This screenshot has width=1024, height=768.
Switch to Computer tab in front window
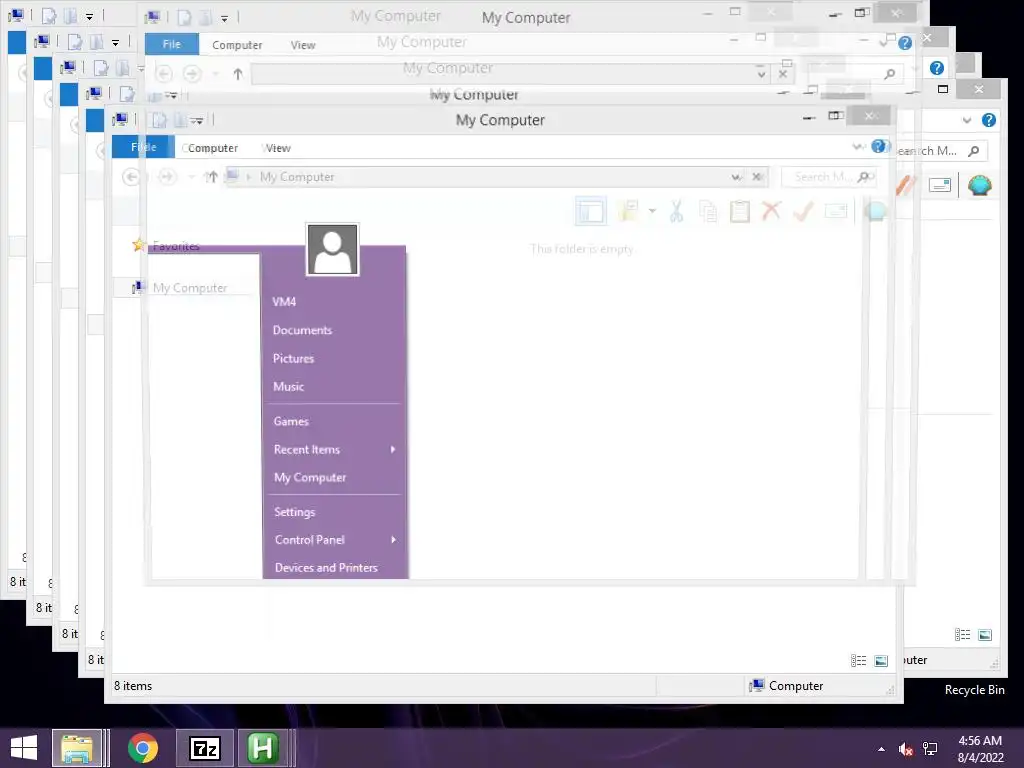point(210,148)
